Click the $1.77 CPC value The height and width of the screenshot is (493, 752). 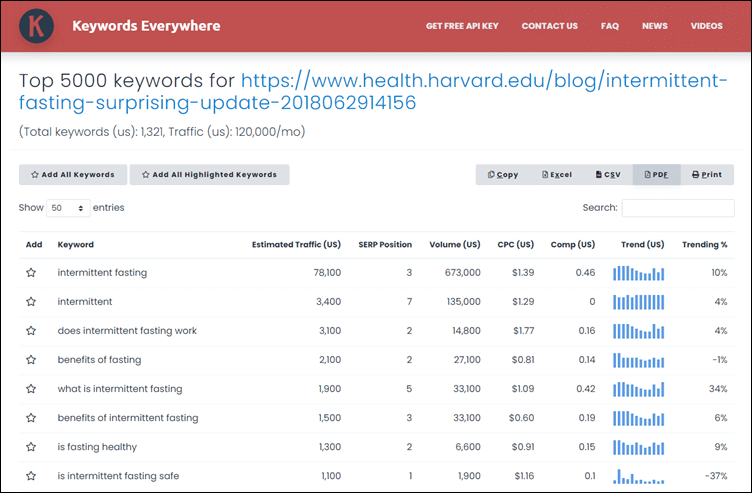pos(523,331)
